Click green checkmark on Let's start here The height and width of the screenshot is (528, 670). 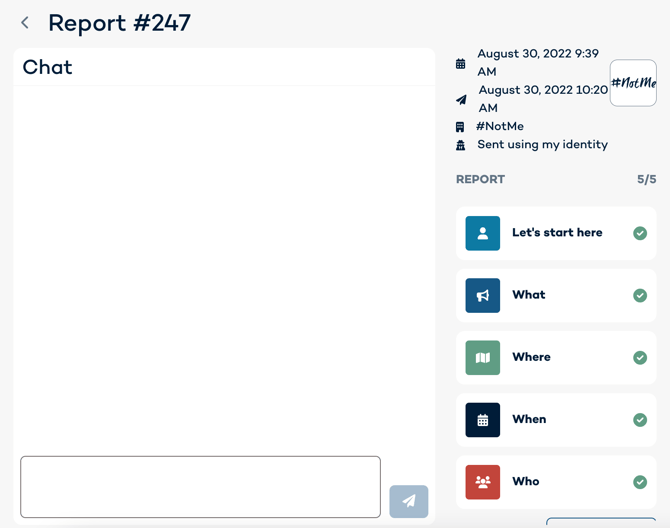pyautogui.click(x=640, y=233)
